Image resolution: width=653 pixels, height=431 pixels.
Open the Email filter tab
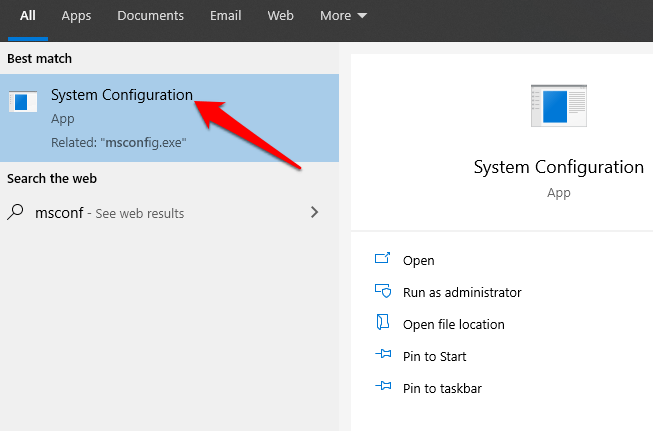click(x=225, y=16)
